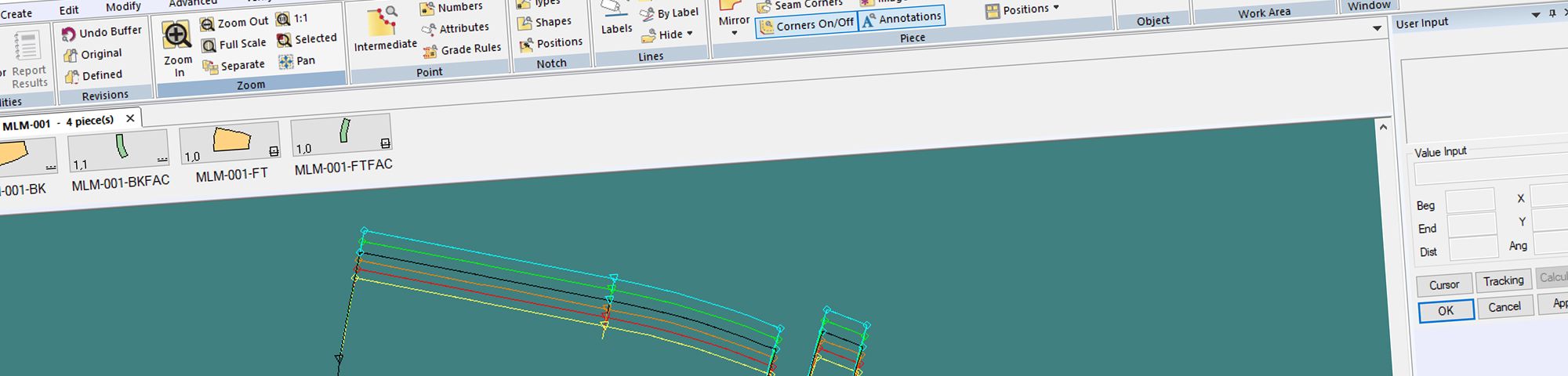Zoom to Selected pieces
This screenshot has height=376, width=1568.
point(307,38)
